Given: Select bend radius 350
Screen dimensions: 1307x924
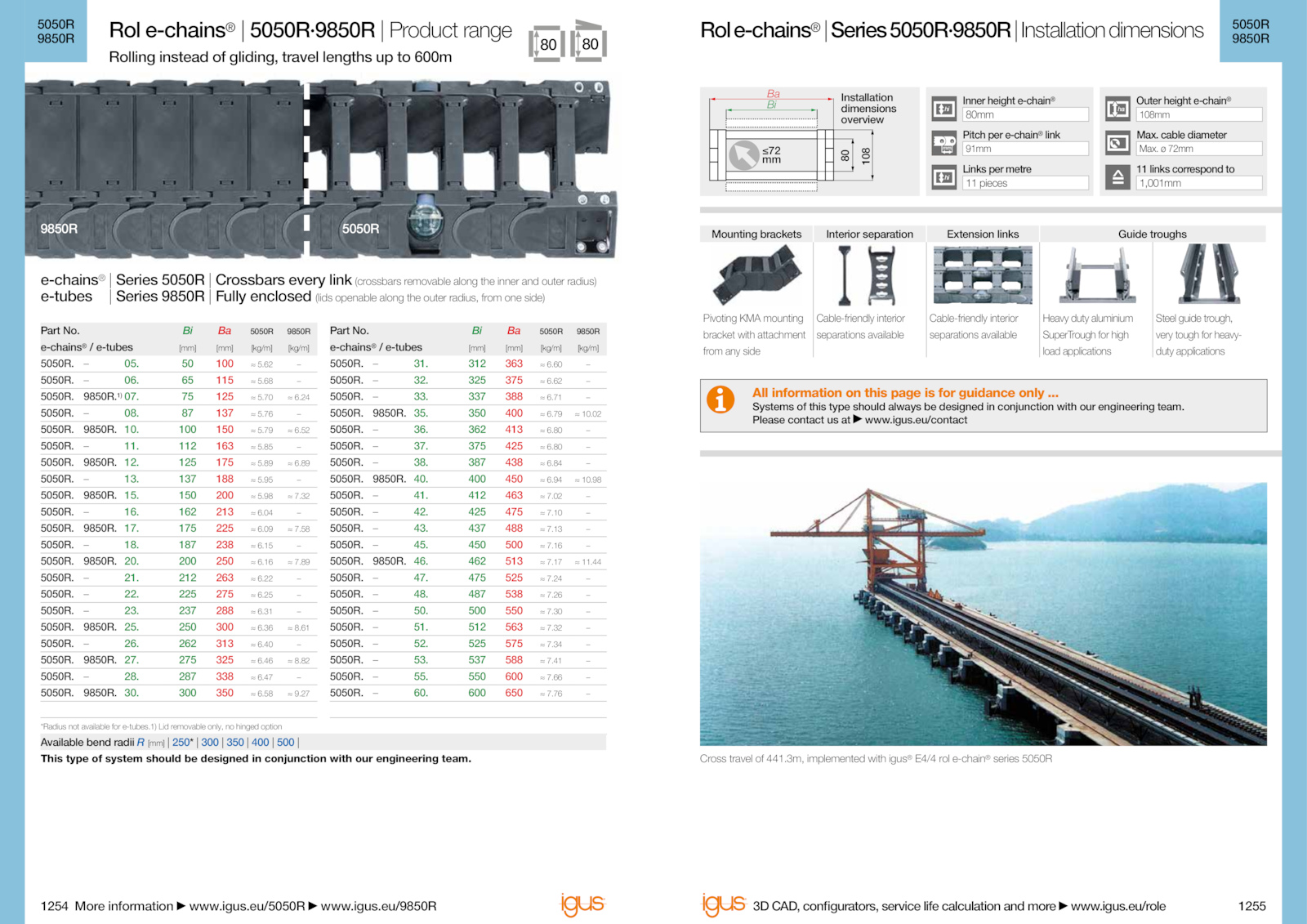Looking at the screenshot, I should click(x=235, y=743).
